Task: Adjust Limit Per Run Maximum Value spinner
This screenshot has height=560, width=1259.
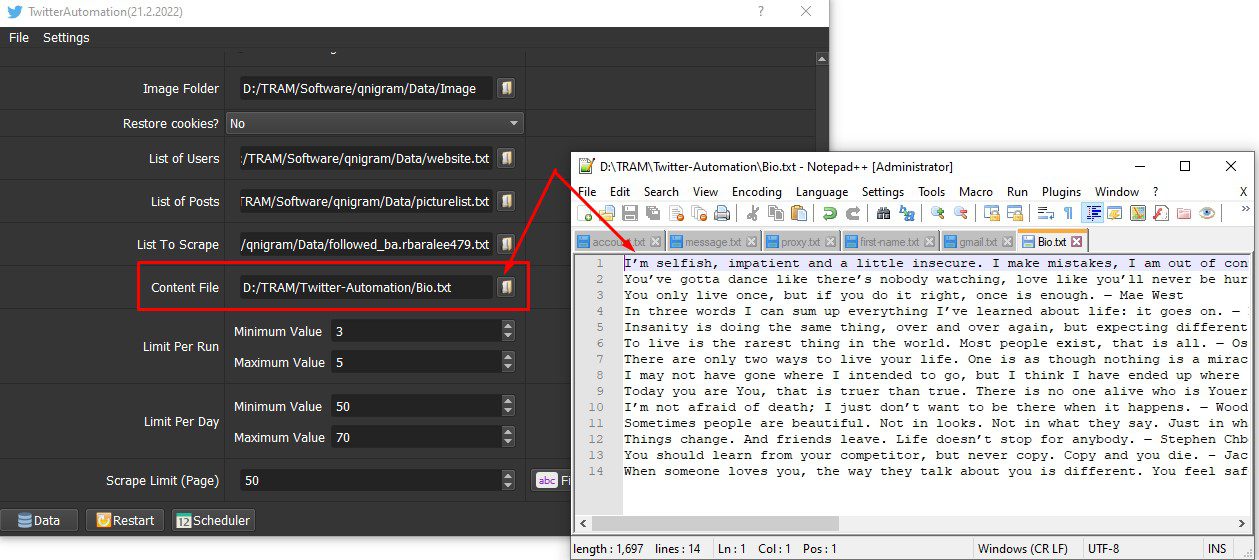Action: [x=508, y=361]
